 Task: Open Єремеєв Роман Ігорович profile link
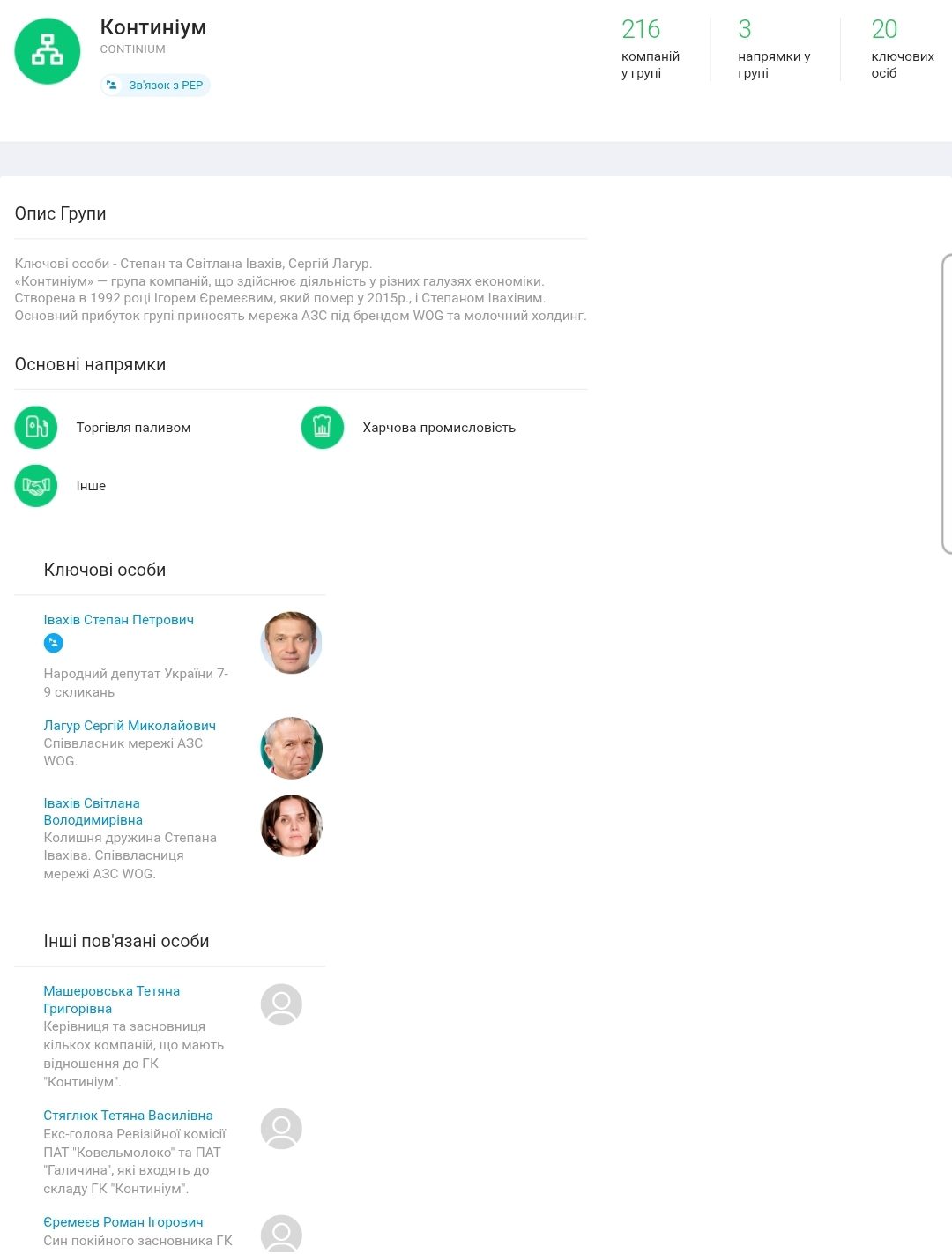(x=123, y=1222)
